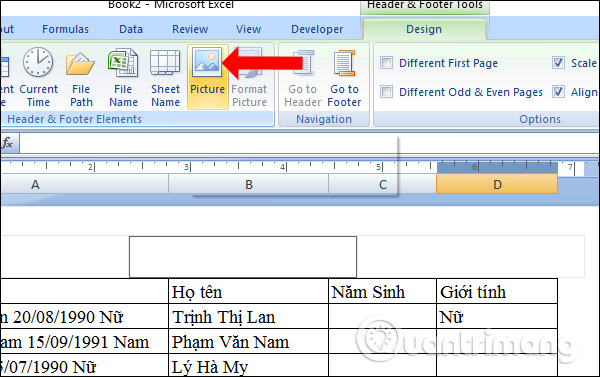Screen dimensions: 600x377
Task: Select column B header
Action: tap(249, 184)
